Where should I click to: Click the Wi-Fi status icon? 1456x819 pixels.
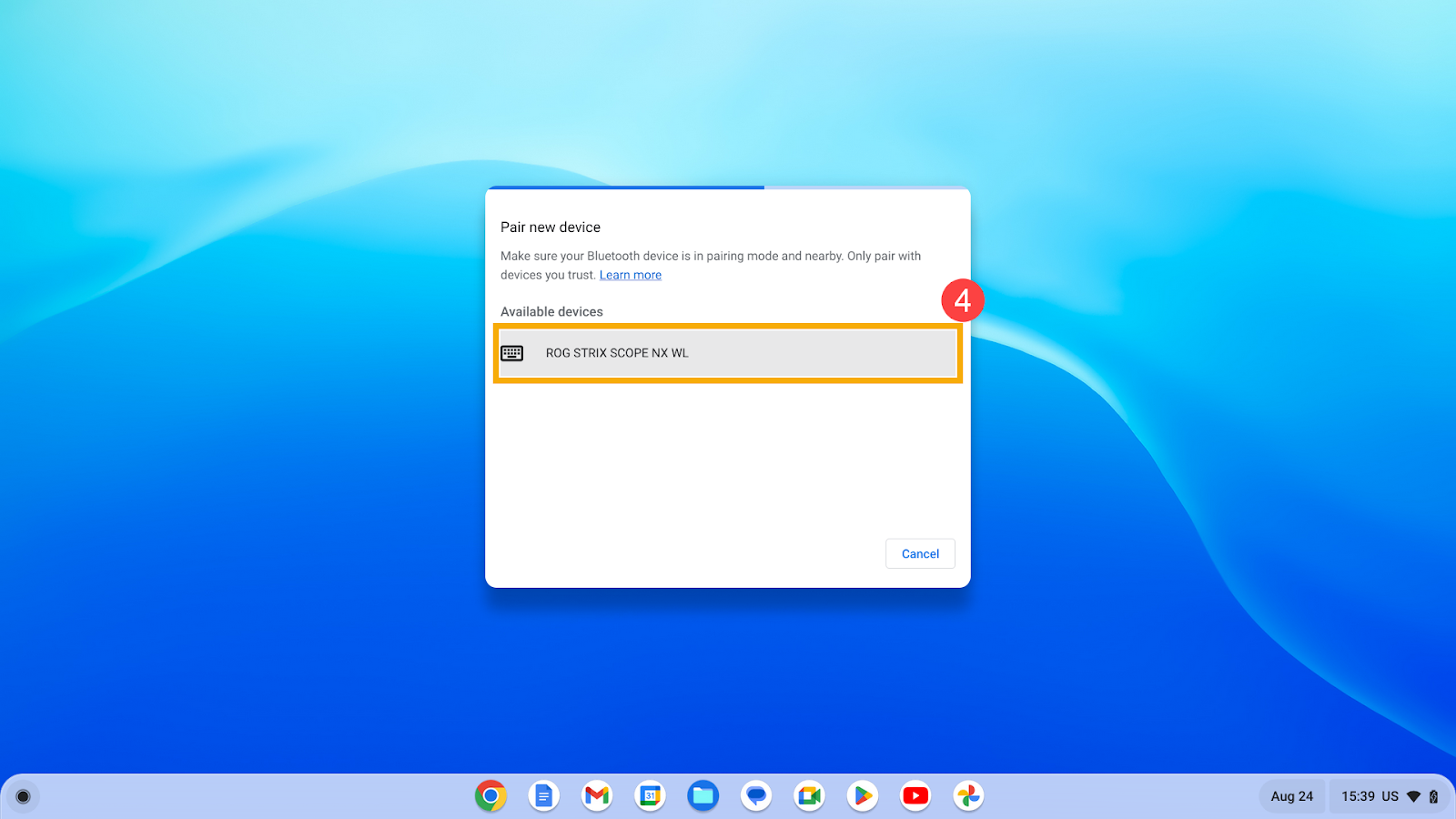(x=1413, y=796)
